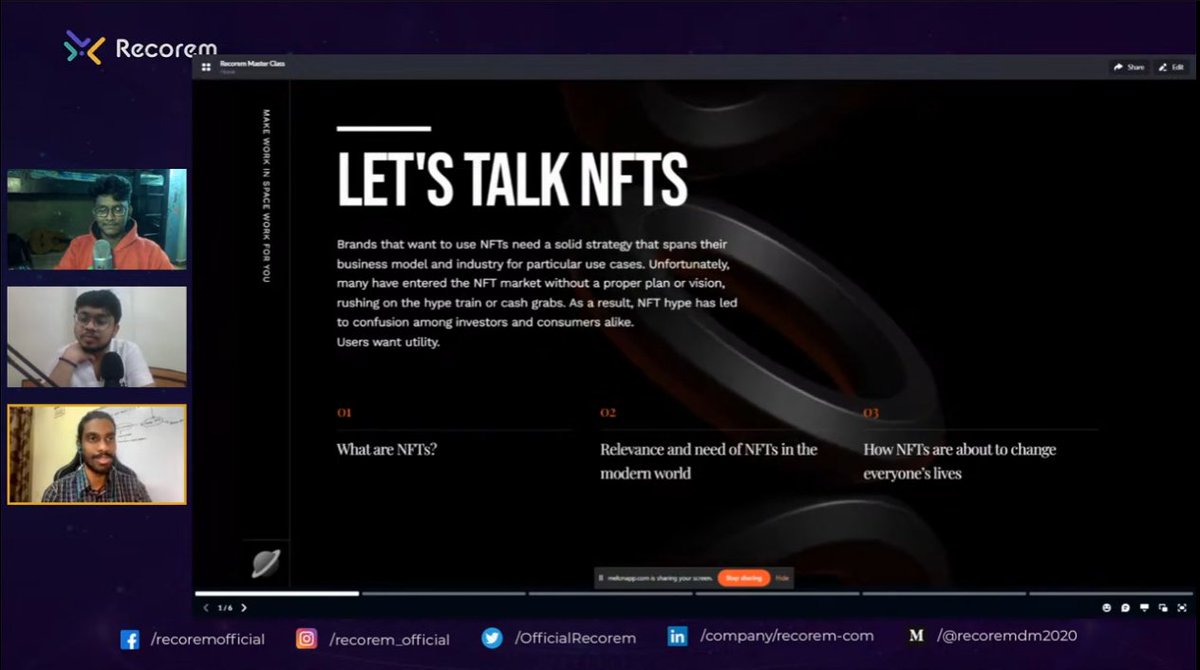Click the presenter screen icon in bottom bar
1200x670 pixels.
[1145, 607]
